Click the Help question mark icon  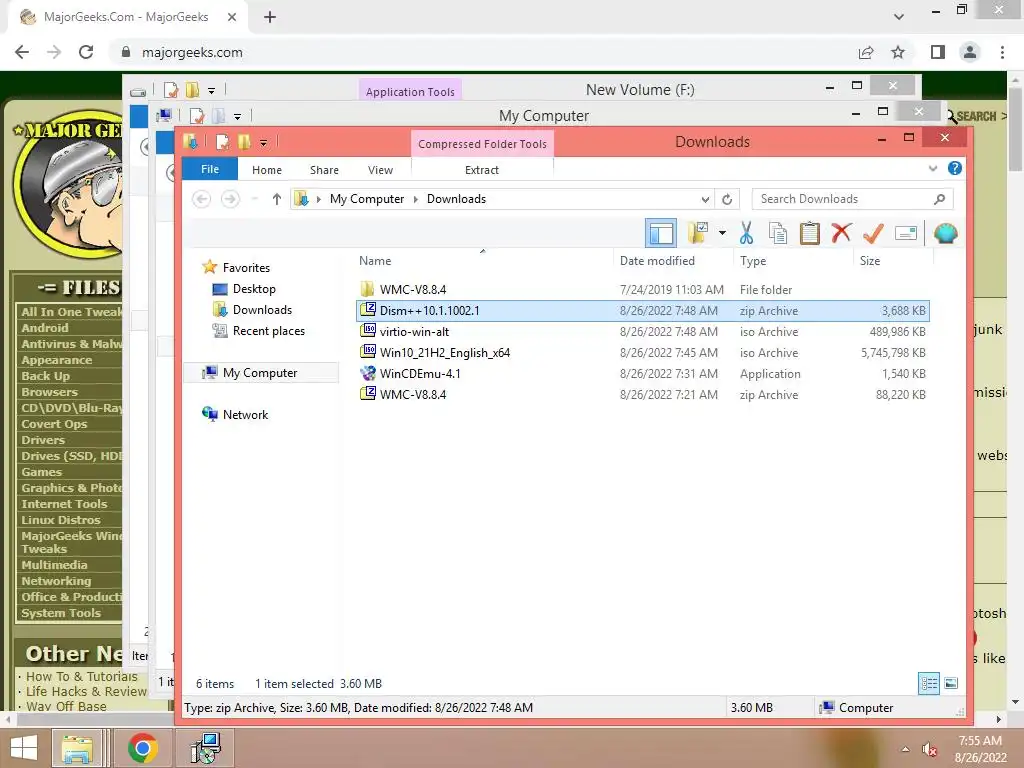pyautogui.click(x=954, y=168)
